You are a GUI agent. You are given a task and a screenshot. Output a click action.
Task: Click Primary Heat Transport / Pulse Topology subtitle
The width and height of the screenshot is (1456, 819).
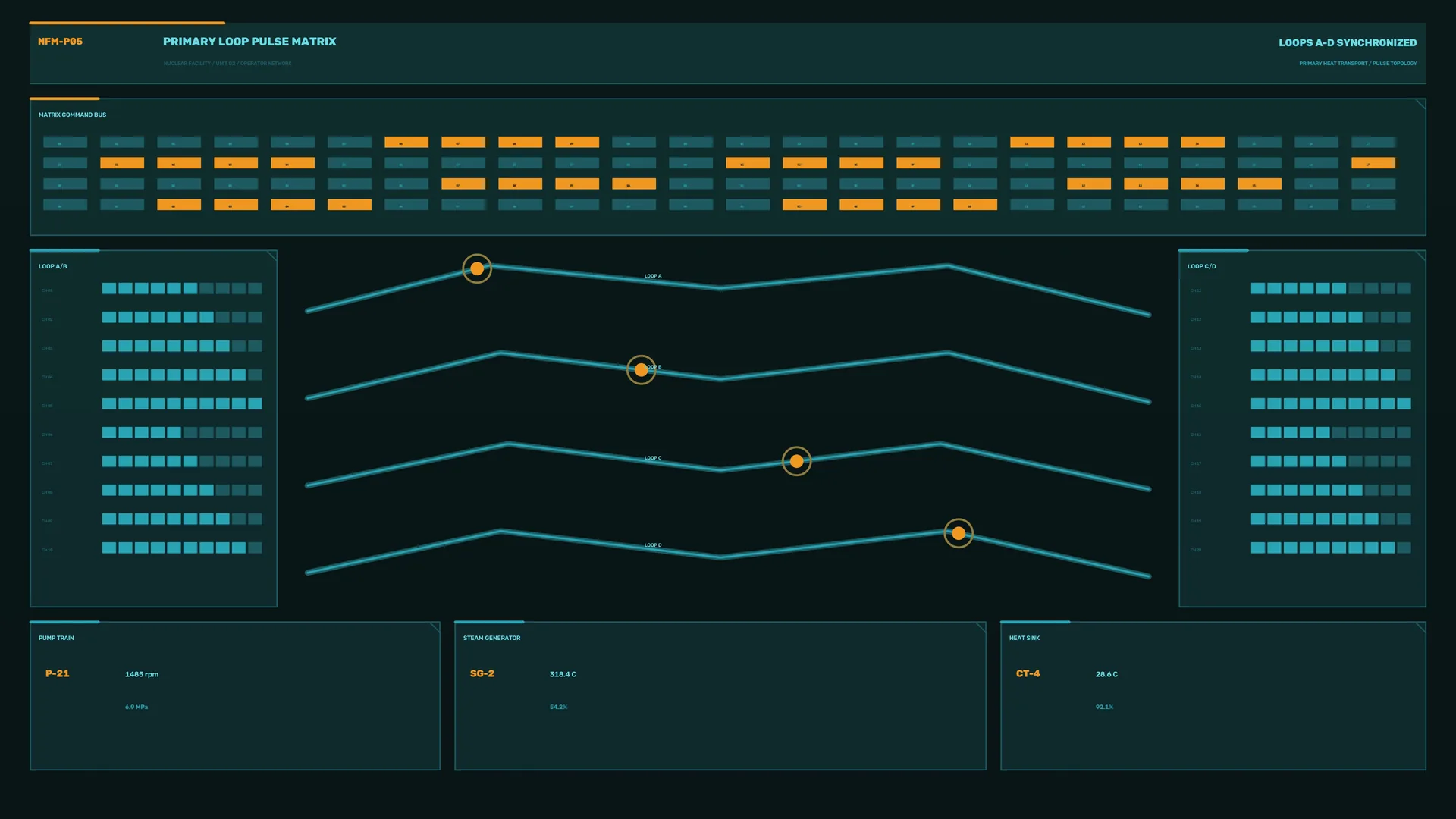[1357, 64]
